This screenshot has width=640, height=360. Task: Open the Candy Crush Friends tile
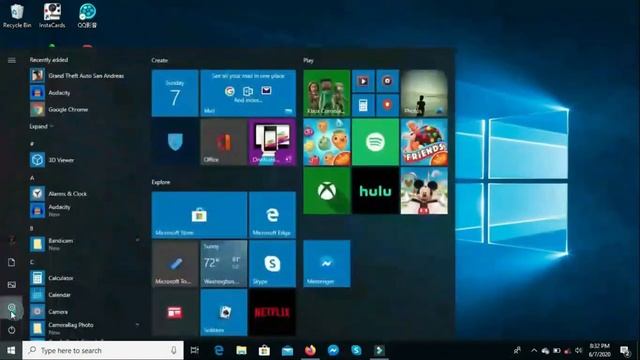[424, 142]
